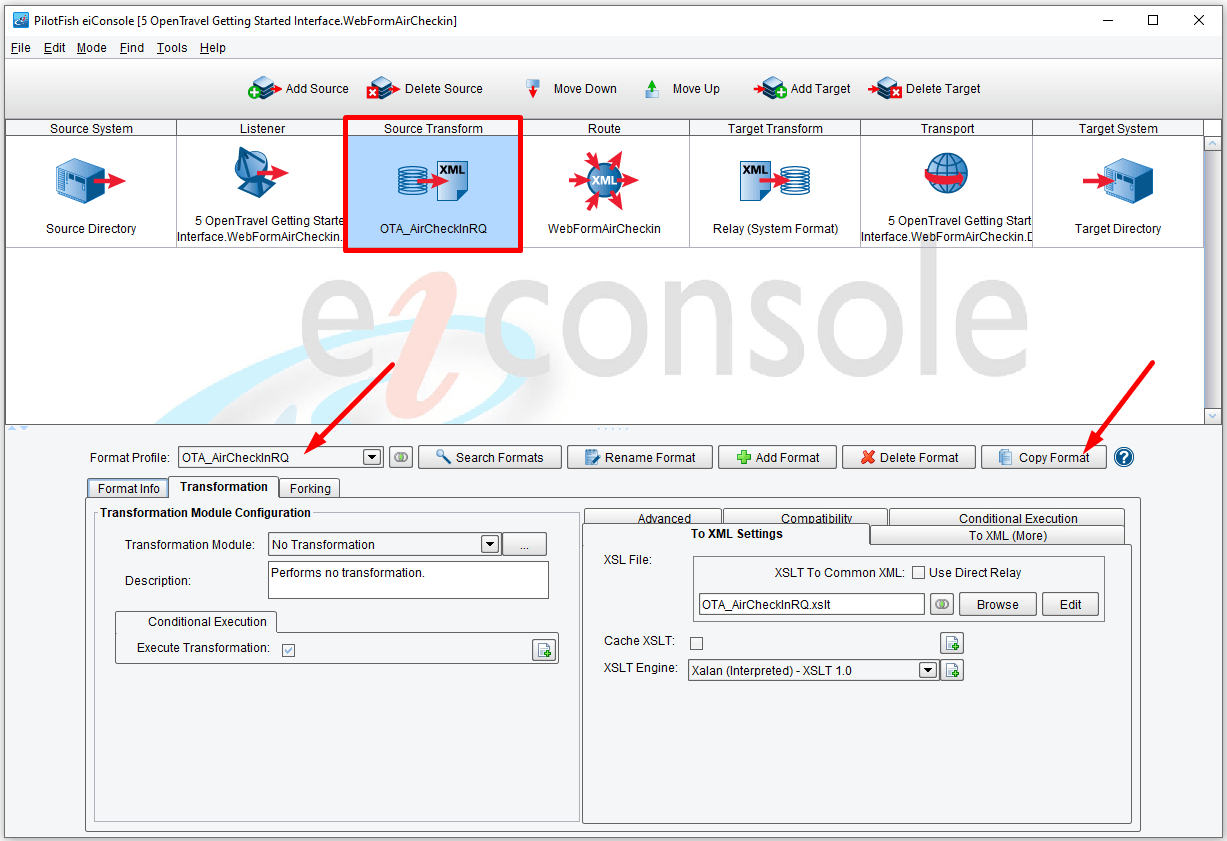The image size is (1227, 841).
Task: Click the Edit button for XSL file
Action: pos(1070,604)
